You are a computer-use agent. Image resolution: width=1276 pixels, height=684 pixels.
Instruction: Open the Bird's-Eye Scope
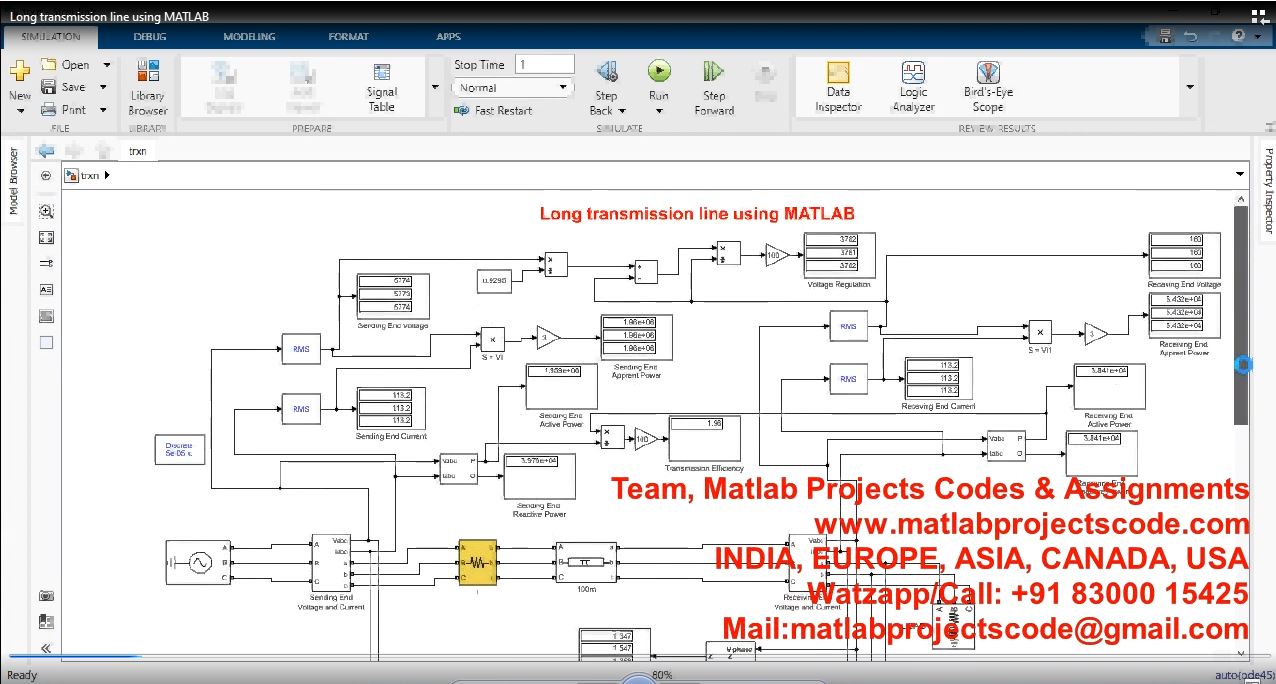(x=988, y=87)
